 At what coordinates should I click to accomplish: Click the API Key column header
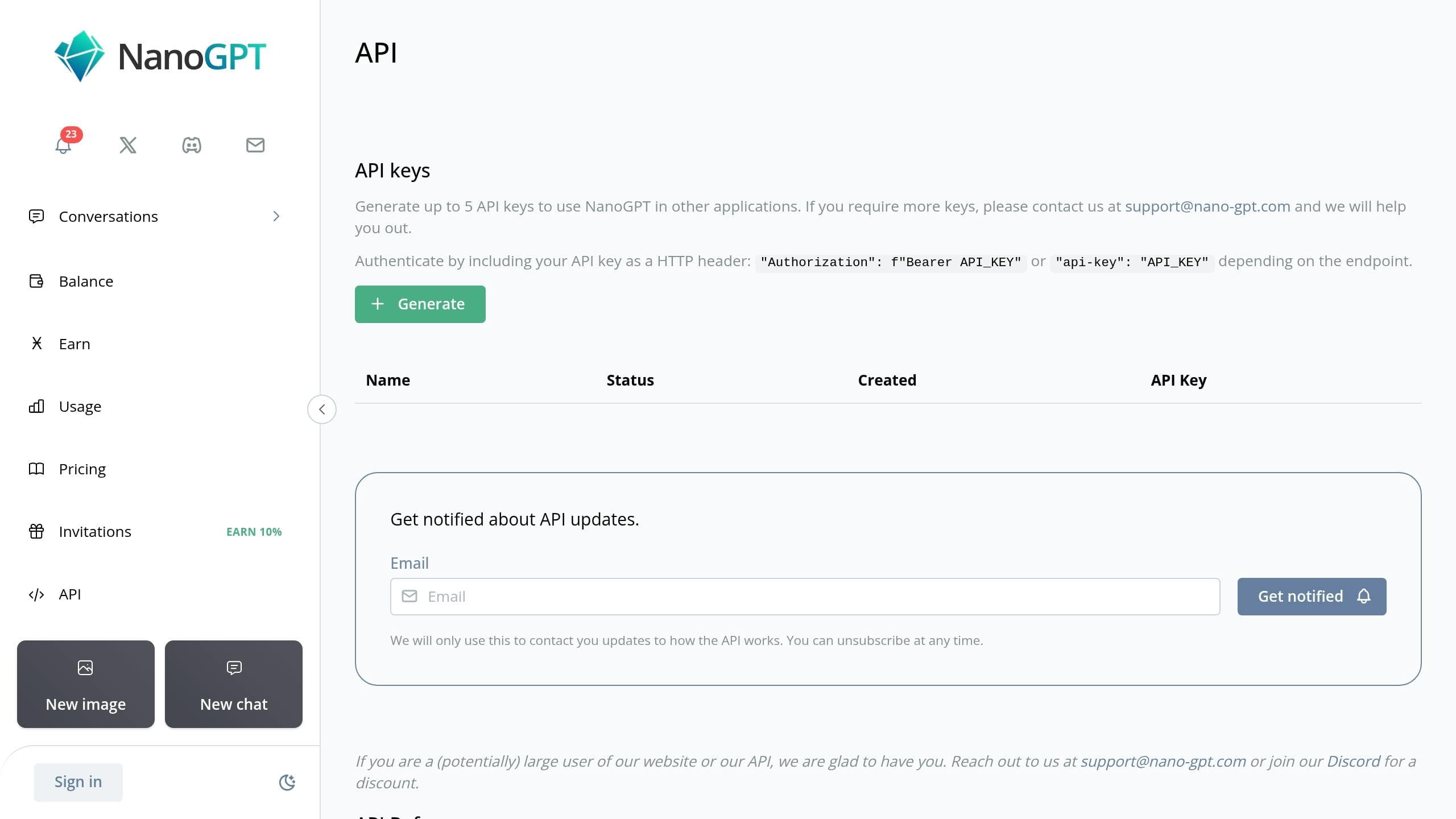(x=1178, y=380)
